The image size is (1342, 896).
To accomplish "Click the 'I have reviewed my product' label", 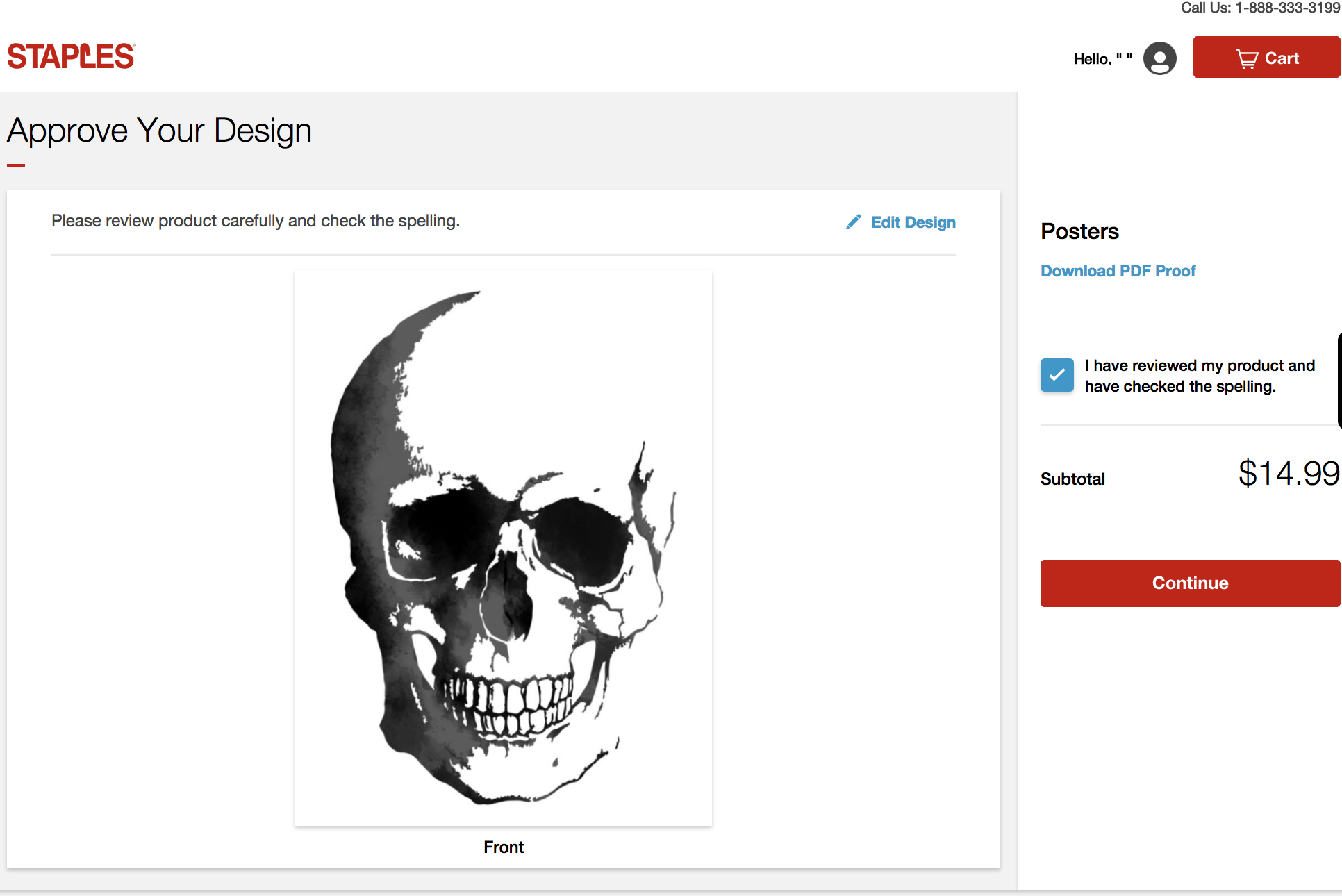I will [x=1199, y=376].
